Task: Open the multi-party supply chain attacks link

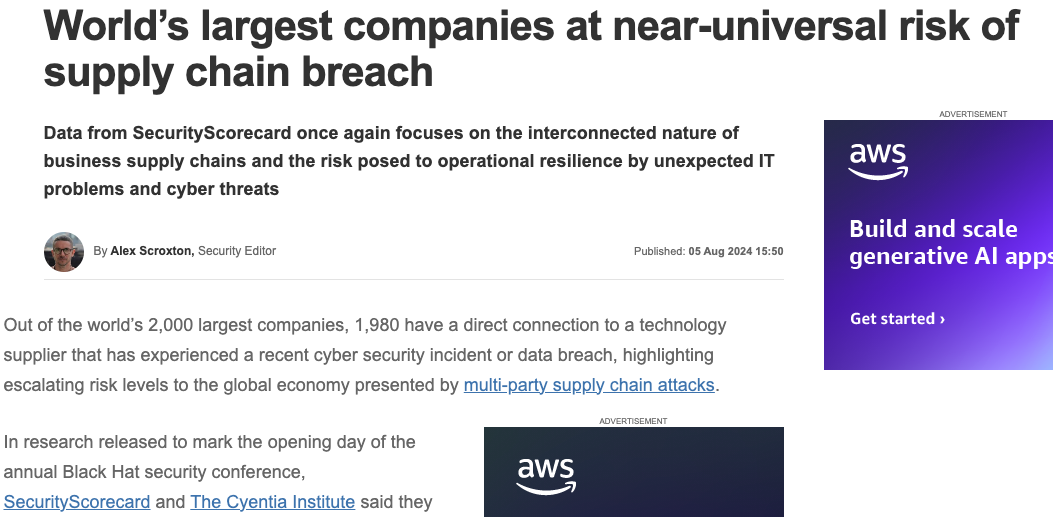Action: point(589,385)
